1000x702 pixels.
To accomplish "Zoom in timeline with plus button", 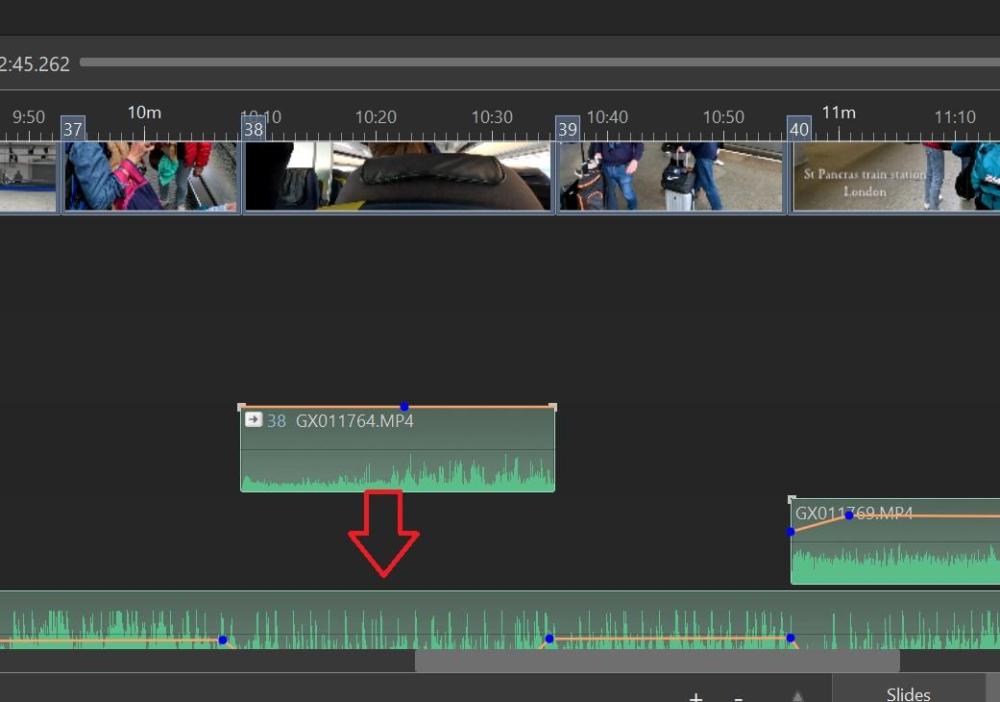I will pos(696,697).
